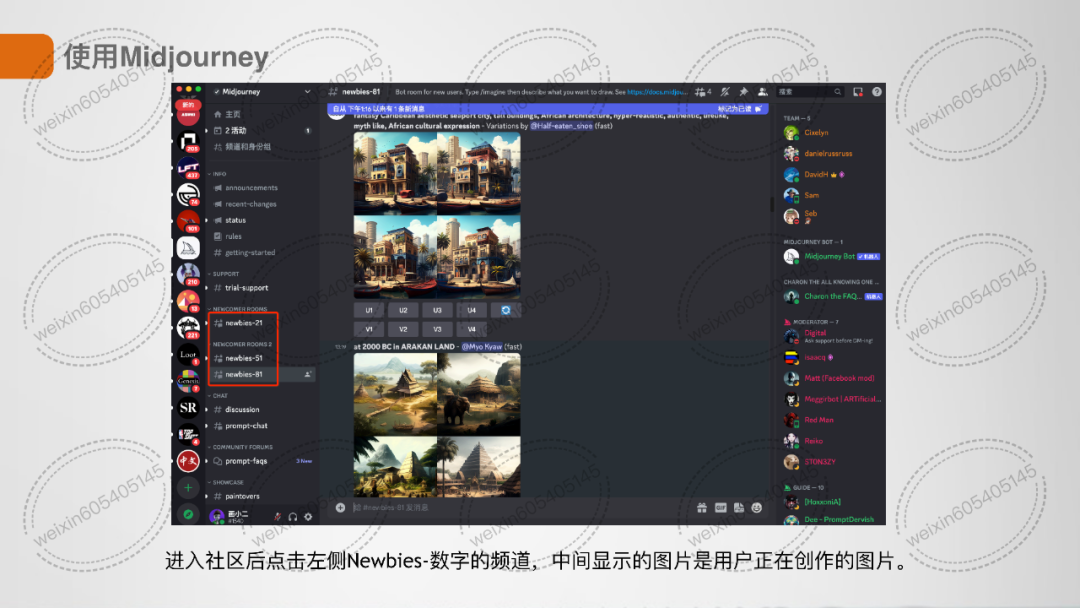Click the blue reroll refresh button
The image size is (1080, 608).
click(x=506, y=311)
